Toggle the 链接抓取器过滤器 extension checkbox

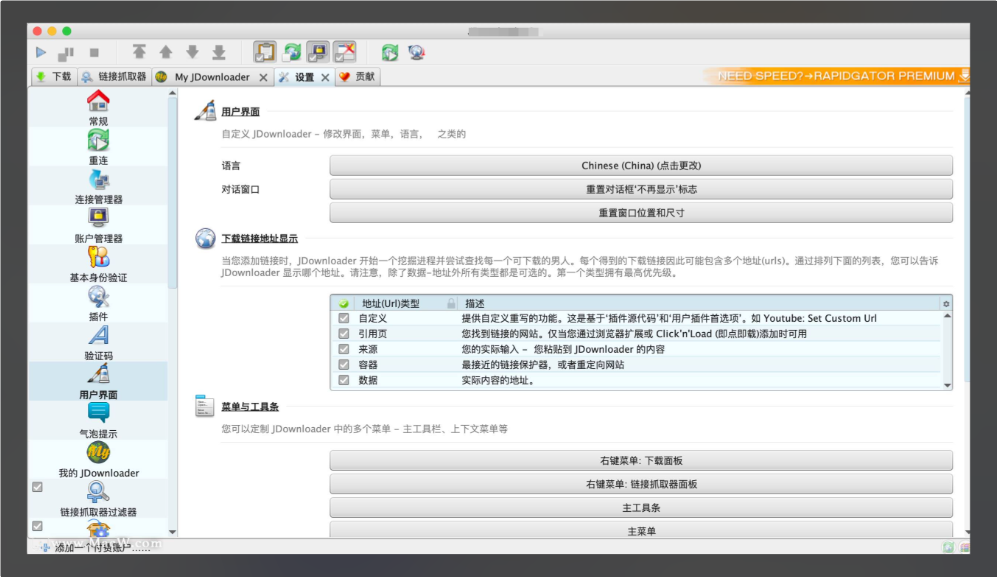click(38, 487)
